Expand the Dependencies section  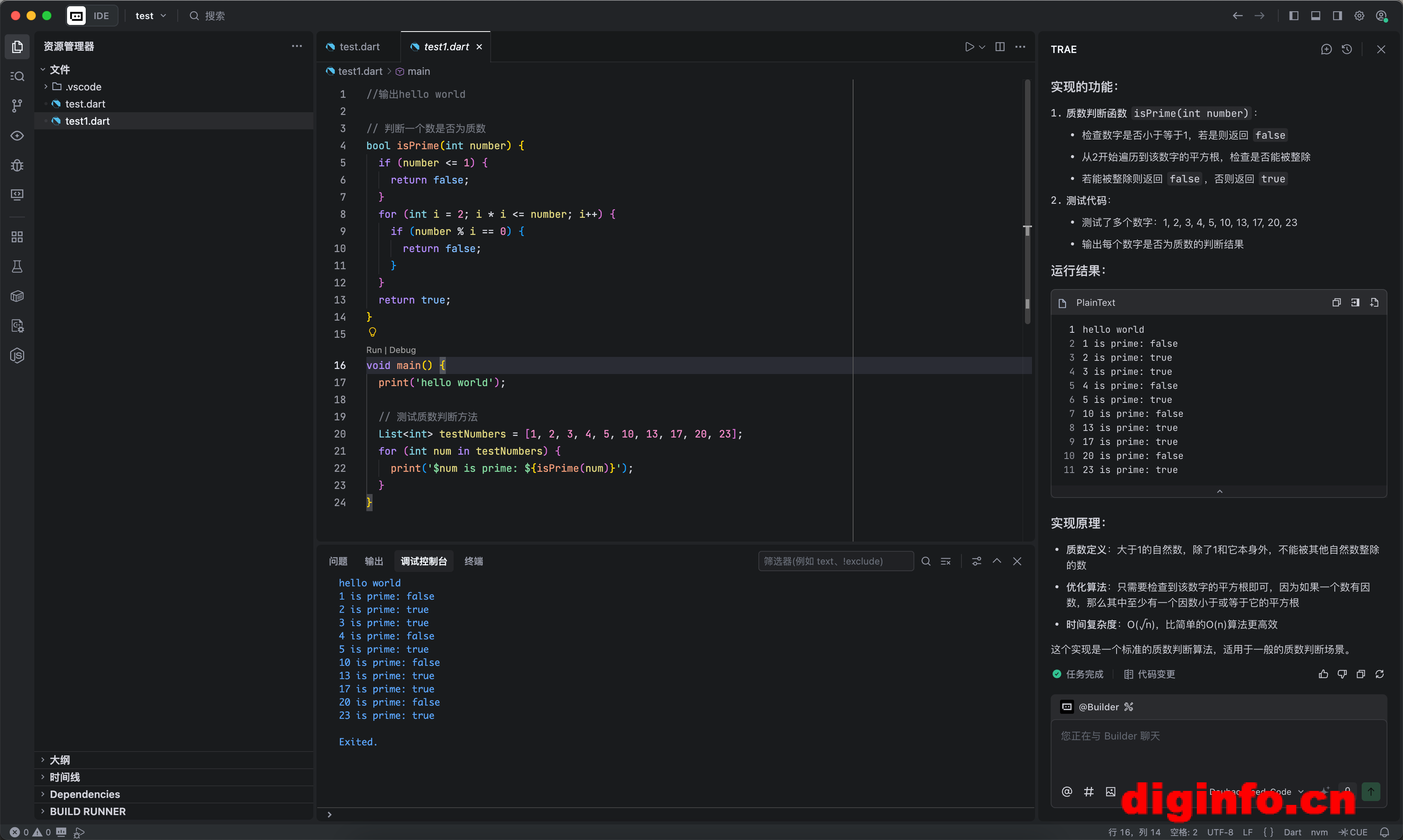(x=85, y=794)
